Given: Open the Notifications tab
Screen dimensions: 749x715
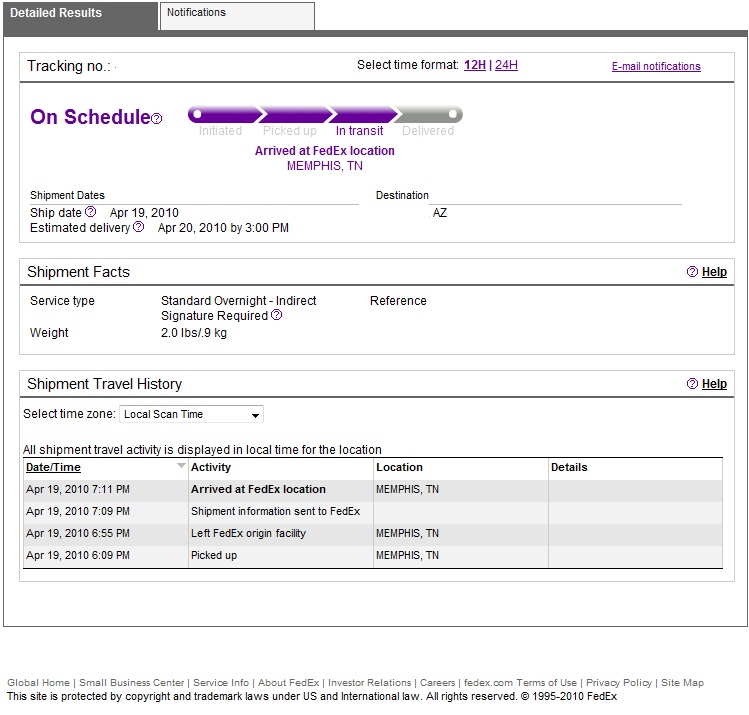Looking at the screenshot, I should coord(237,14).
